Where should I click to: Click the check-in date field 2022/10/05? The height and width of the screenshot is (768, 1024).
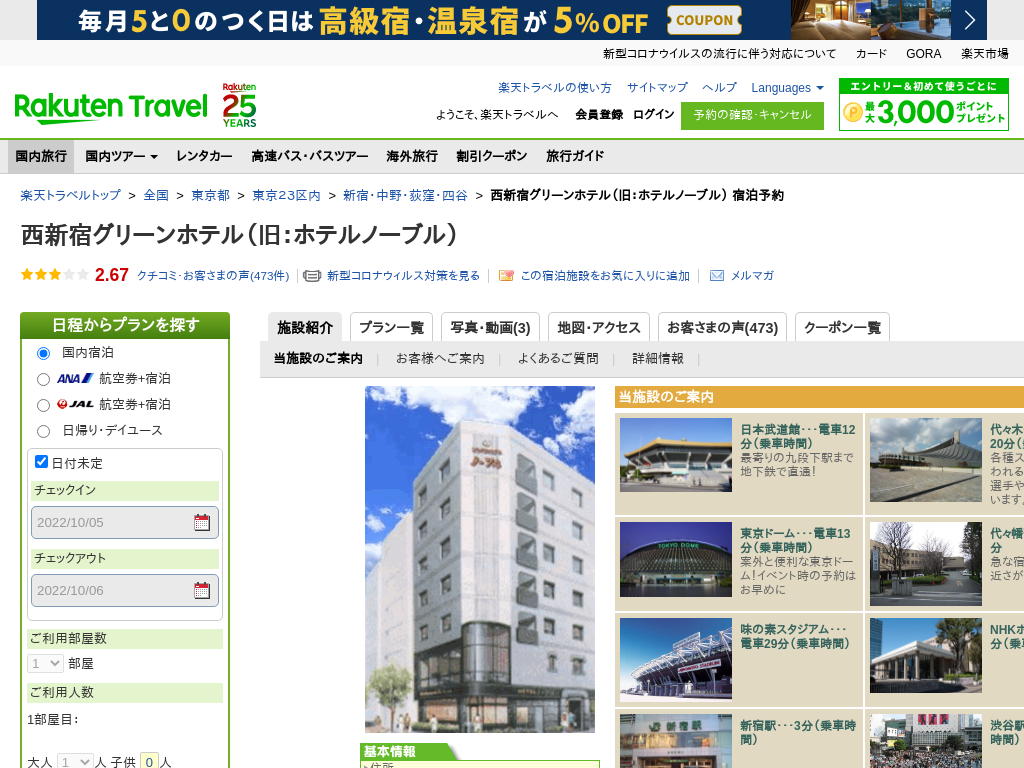125,522
